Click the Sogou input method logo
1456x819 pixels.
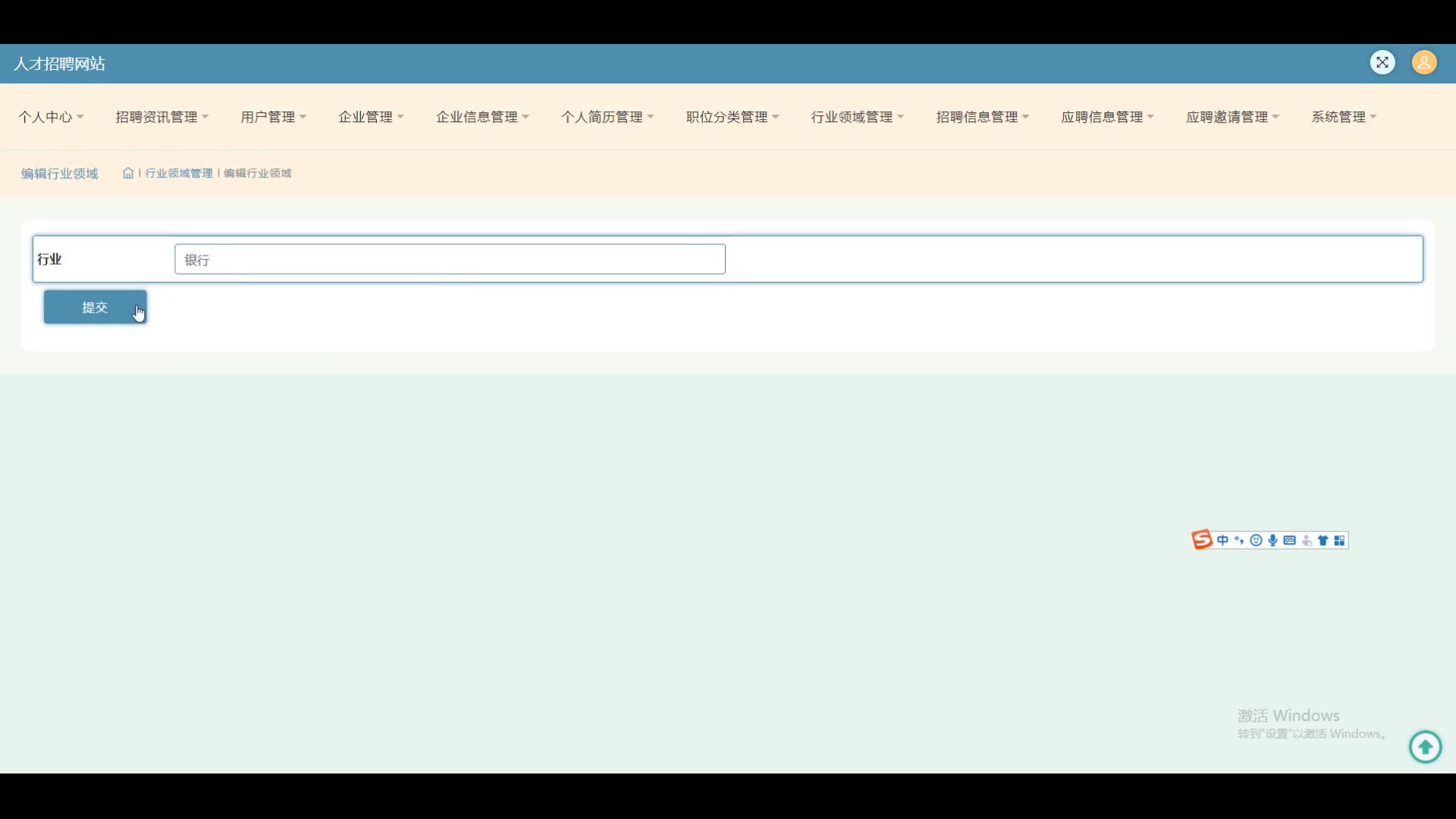pos(1202,540)
